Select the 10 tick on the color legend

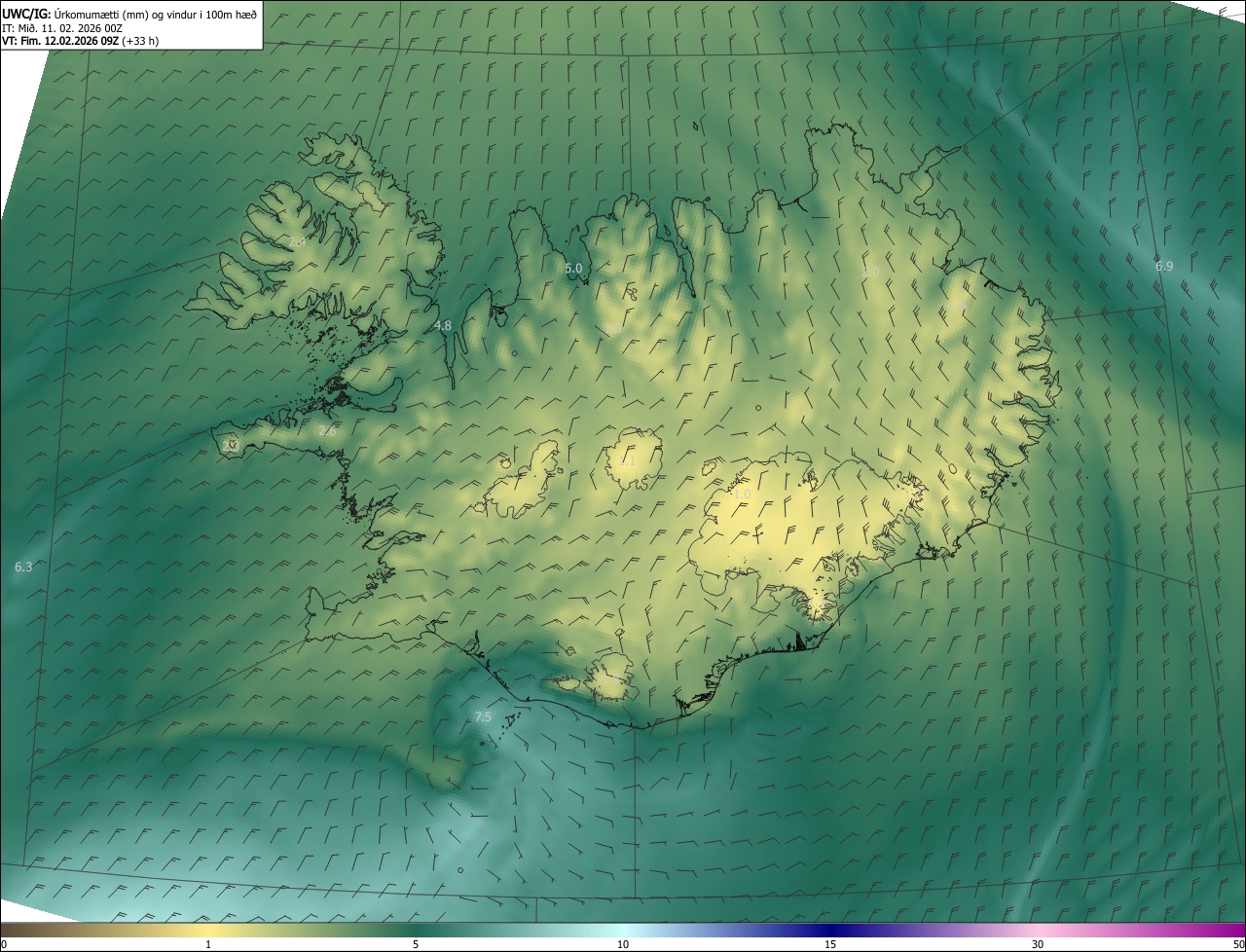click(x=623, y=944)
